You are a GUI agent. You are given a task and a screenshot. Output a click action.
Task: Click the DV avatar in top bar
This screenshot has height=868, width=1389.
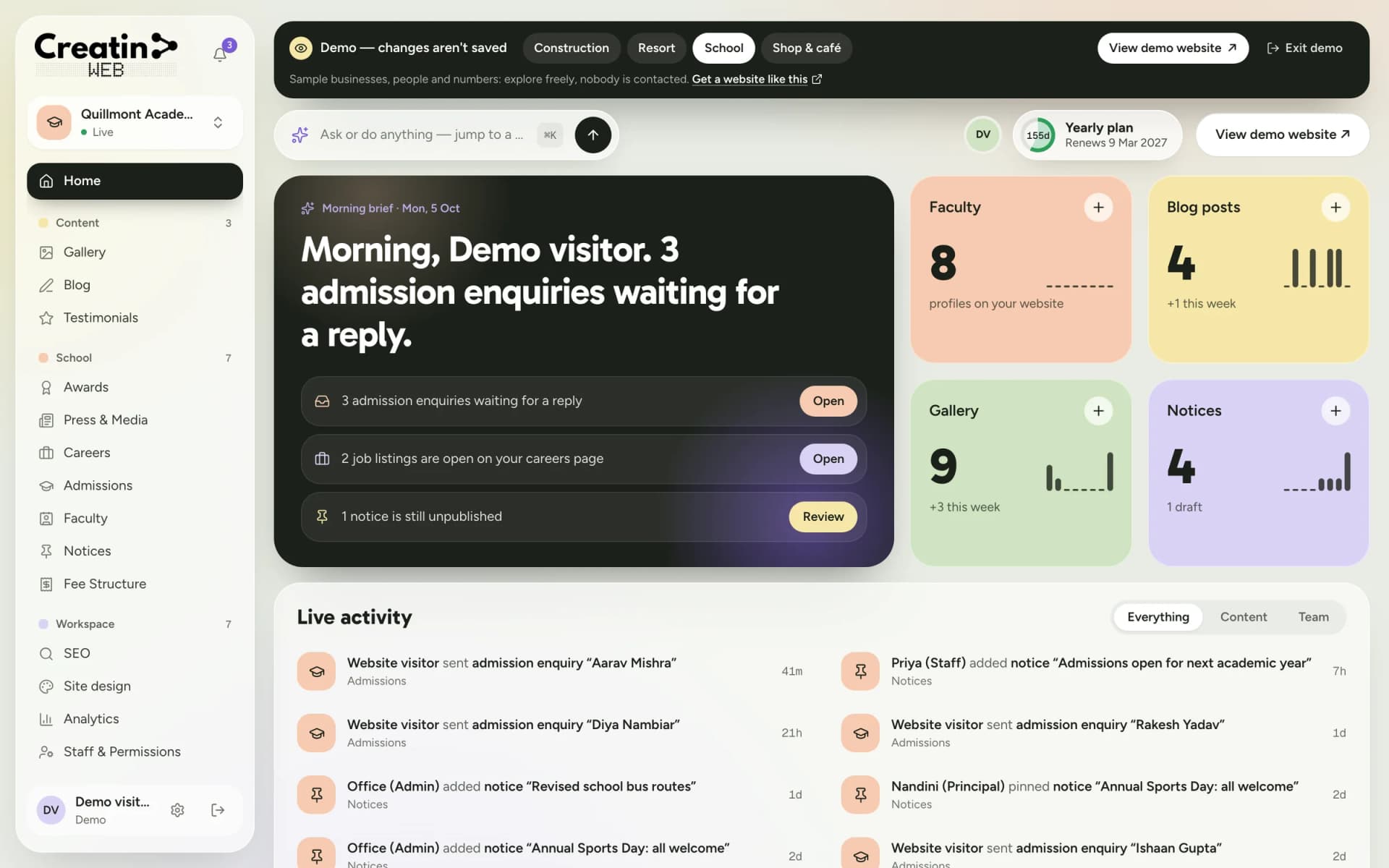pyautogui.click(x=982, y=135)
